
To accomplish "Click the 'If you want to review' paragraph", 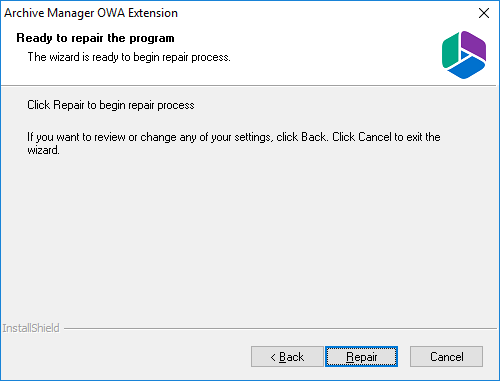I will (x=234, y=143).
